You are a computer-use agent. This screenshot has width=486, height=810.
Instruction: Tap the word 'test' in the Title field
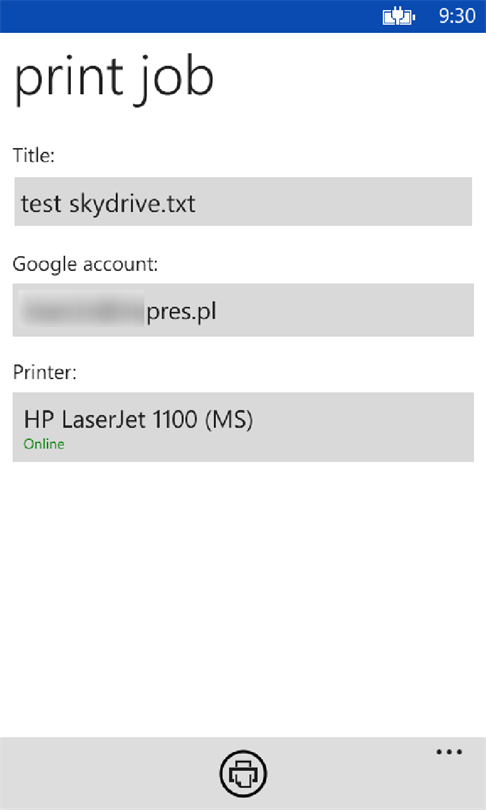pos(41,204)
